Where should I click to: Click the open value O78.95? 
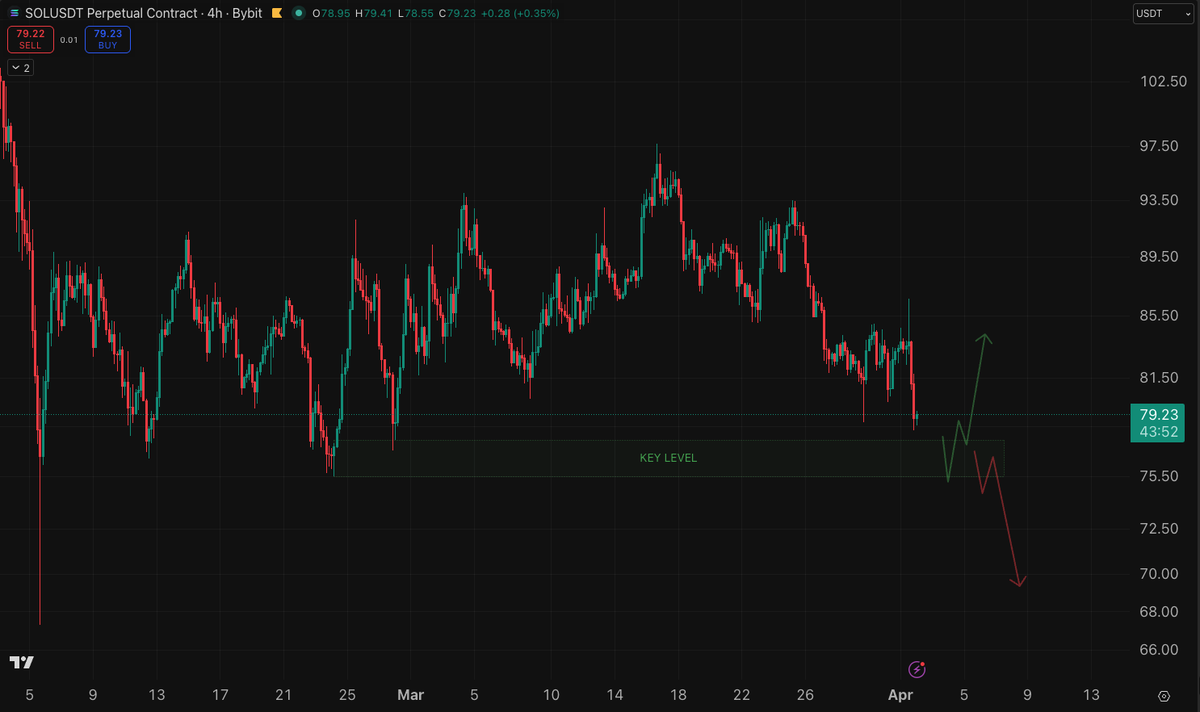(x=333, y=14)
